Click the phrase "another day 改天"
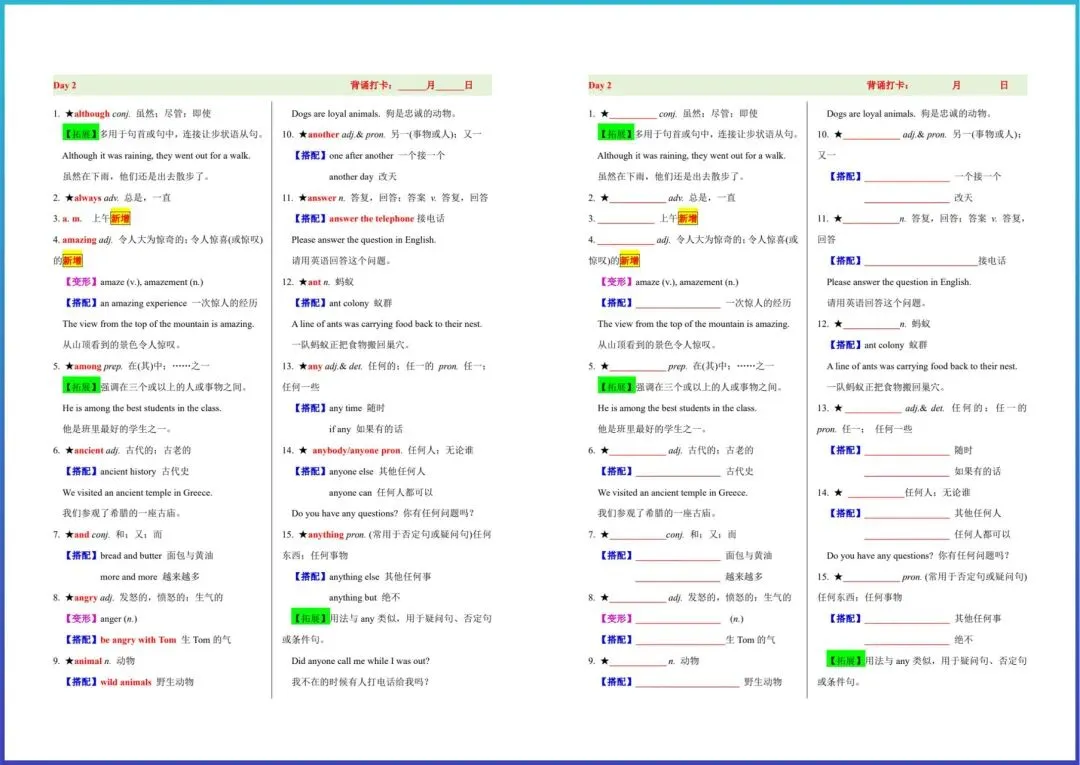Viewport: 1080px width, 765px height. tap(363, 177)
